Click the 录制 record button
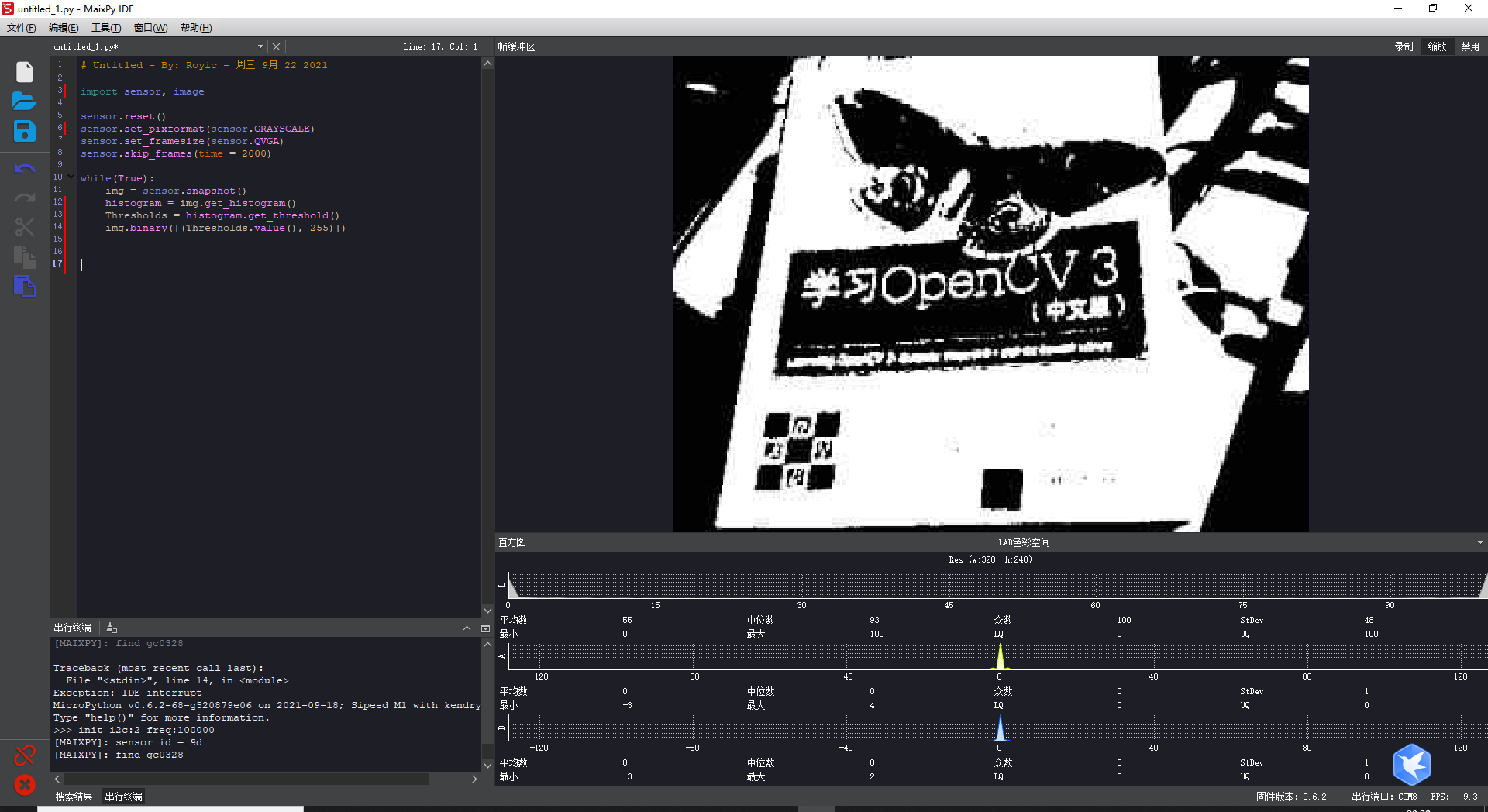The width and height of the screenshot is (1488, 812). 1404,46
